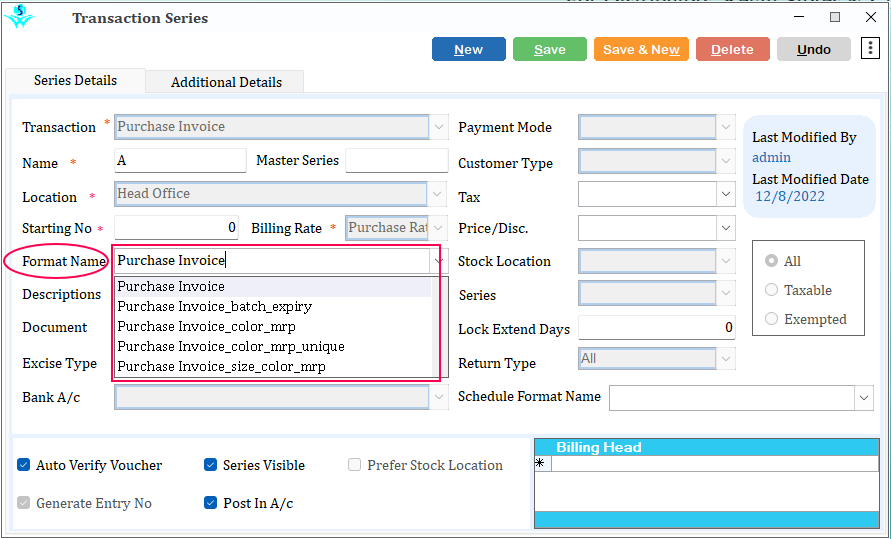891x539 pixels.
Task: Disable Post In A/c checkbox
Action: coord(210,503)
